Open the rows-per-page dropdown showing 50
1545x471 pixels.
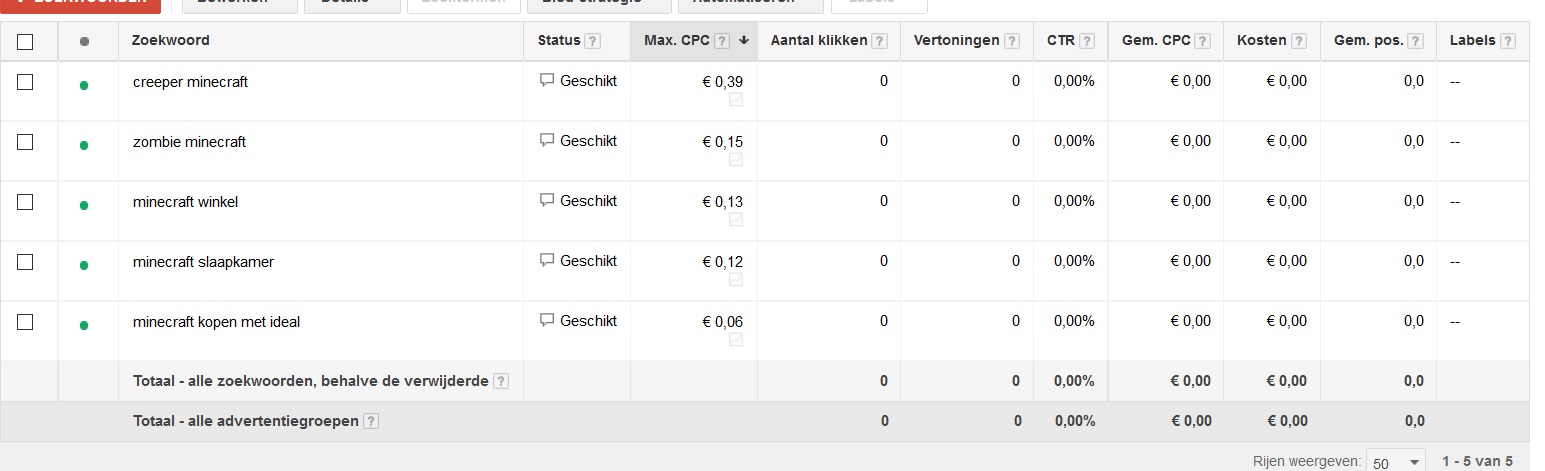[1396, 462]
